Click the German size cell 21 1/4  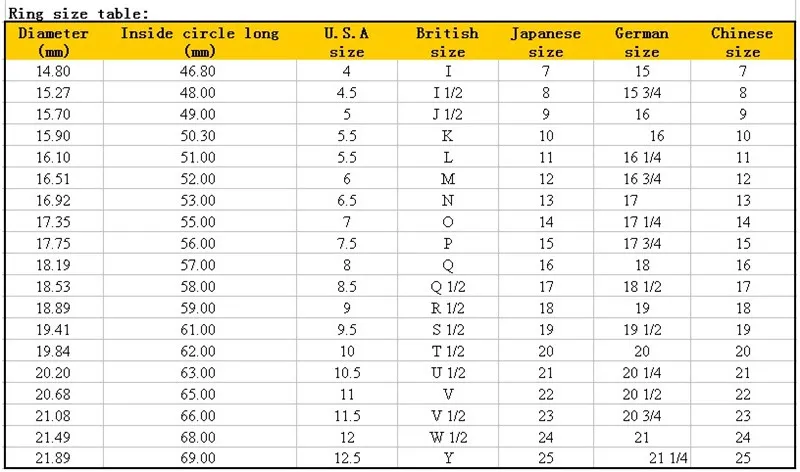[x=668, y=458]
